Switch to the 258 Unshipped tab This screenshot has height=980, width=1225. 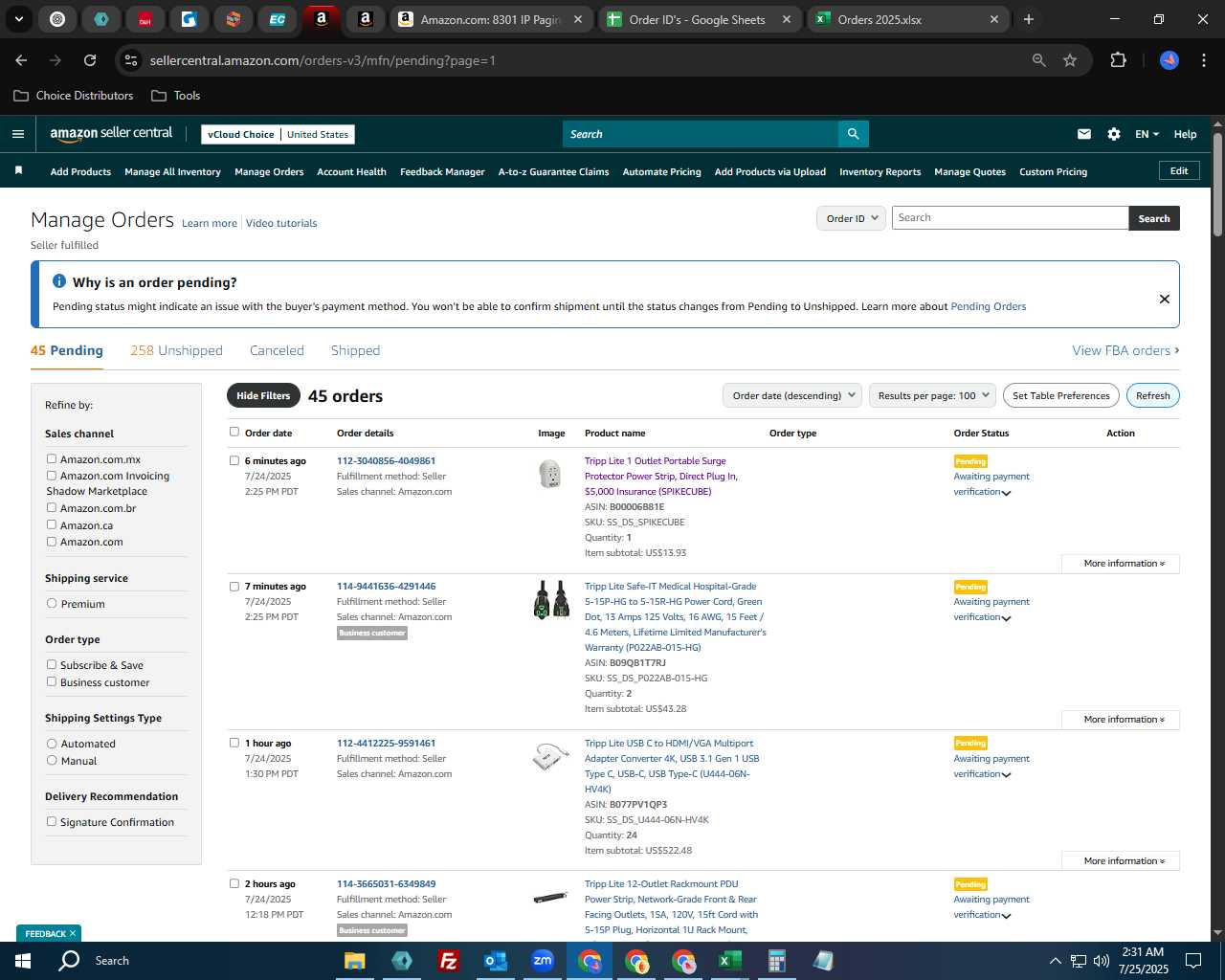click(x=176, y=350)
